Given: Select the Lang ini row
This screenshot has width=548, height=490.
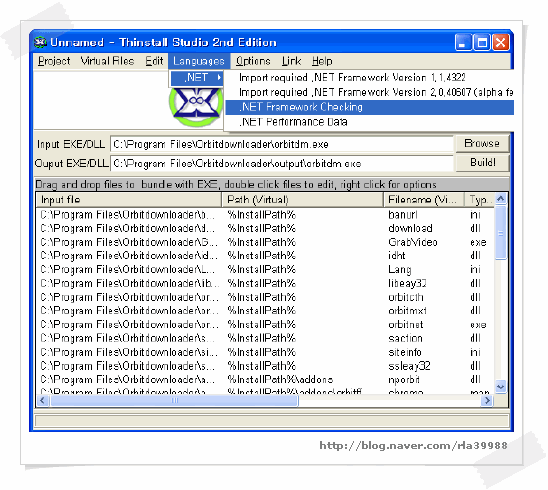Looking at the screenshot, I should coord(265,269).
